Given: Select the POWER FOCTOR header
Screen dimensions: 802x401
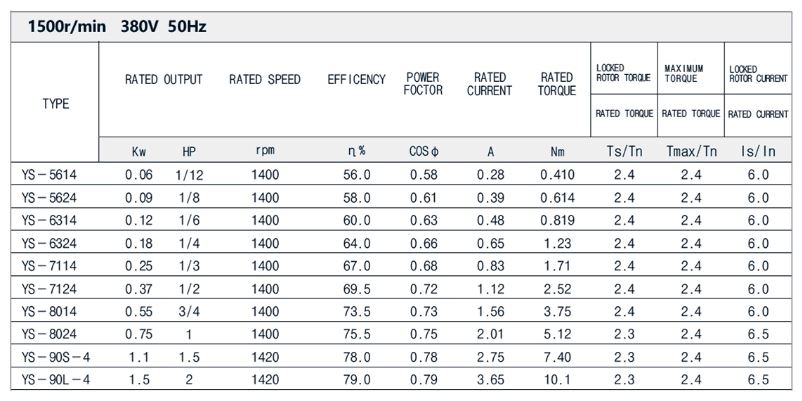Looking at the screenshot, I should coord(423,84).
